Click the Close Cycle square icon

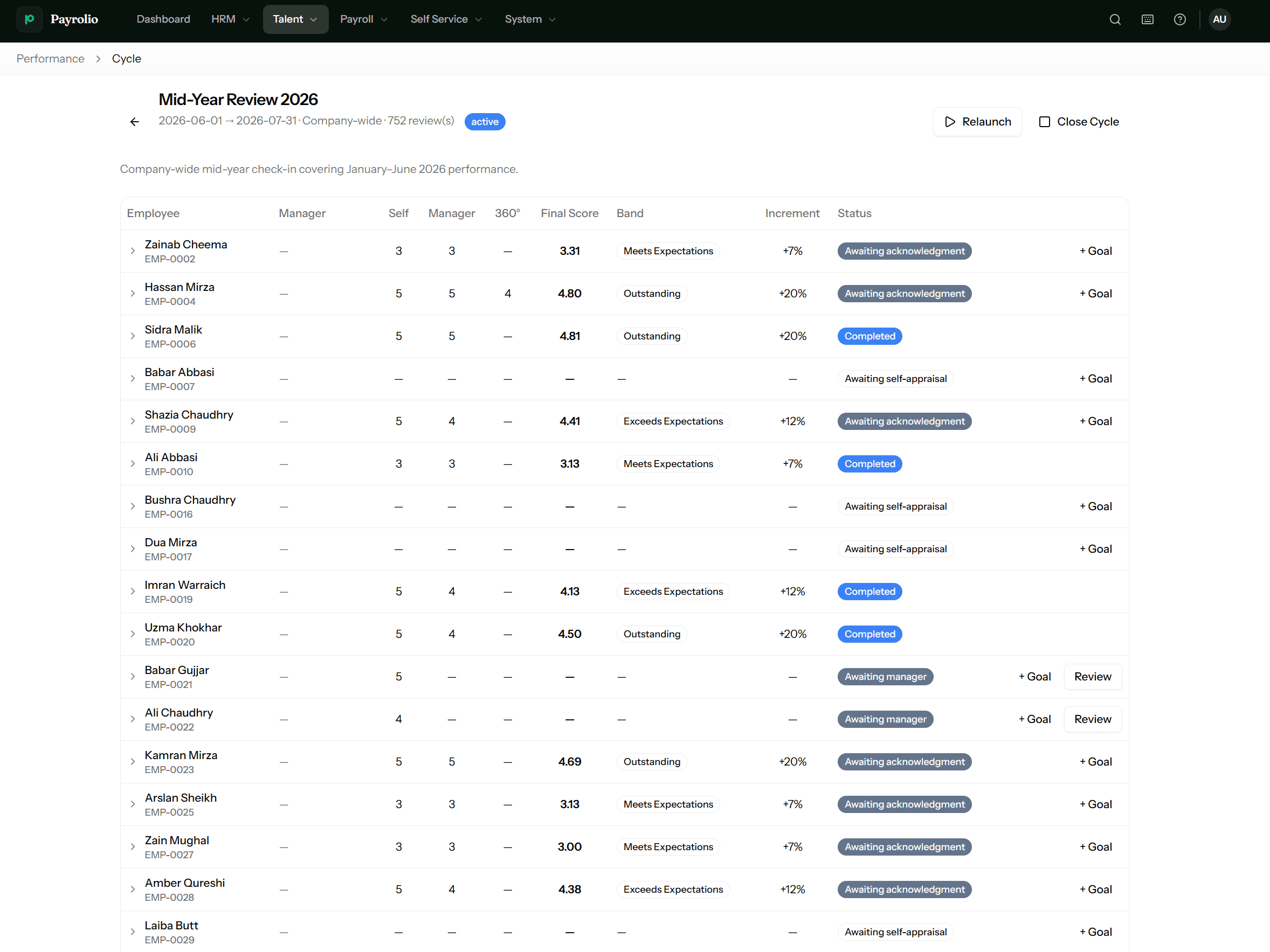(1045, 122)
